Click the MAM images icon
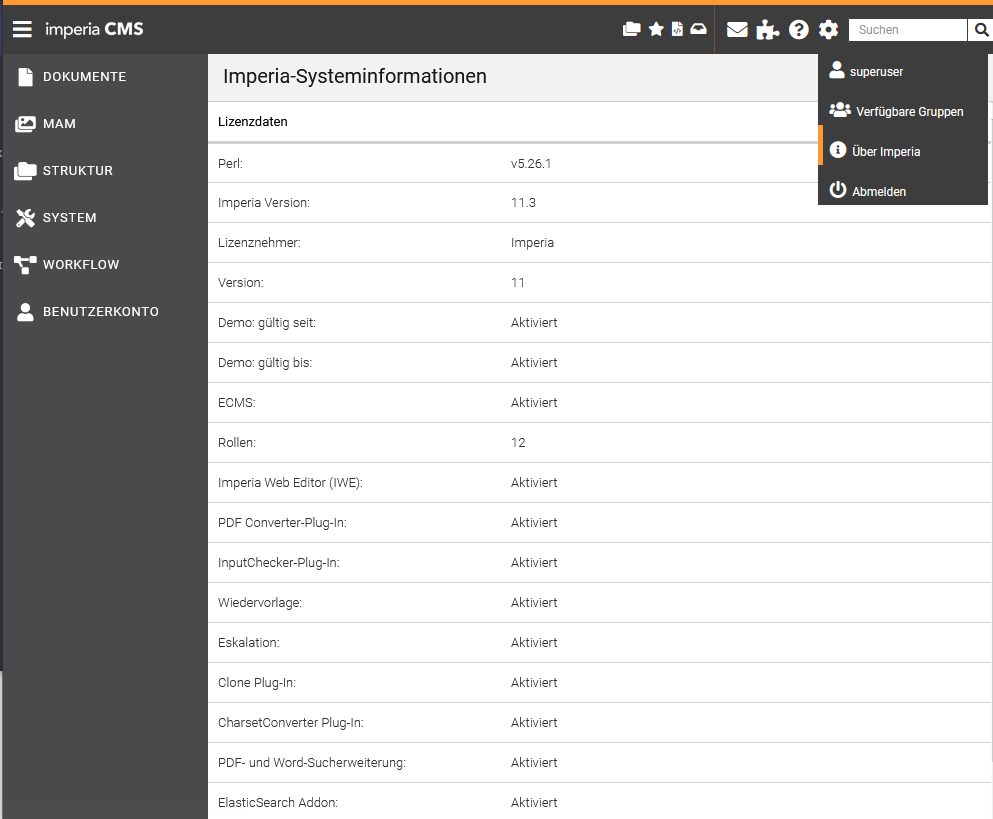The image size is (993, 819). pos(25,124)
